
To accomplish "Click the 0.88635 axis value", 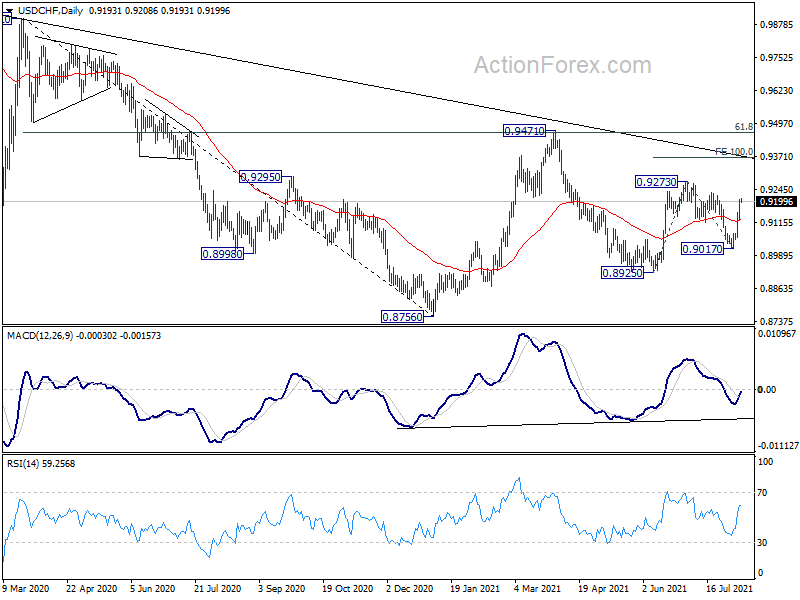I will [777, 289].
